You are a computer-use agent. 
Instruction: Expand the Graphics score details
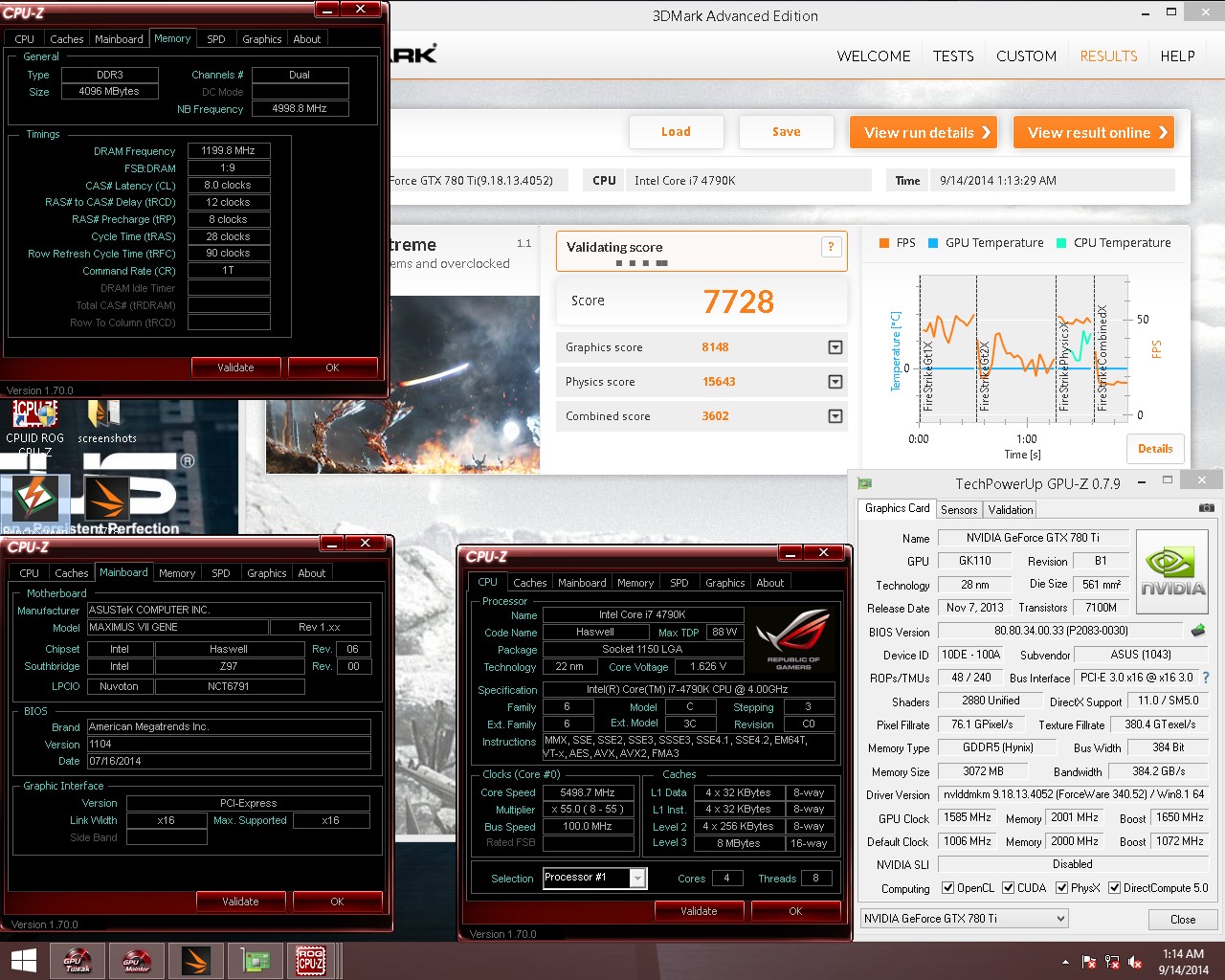point(835,347)
